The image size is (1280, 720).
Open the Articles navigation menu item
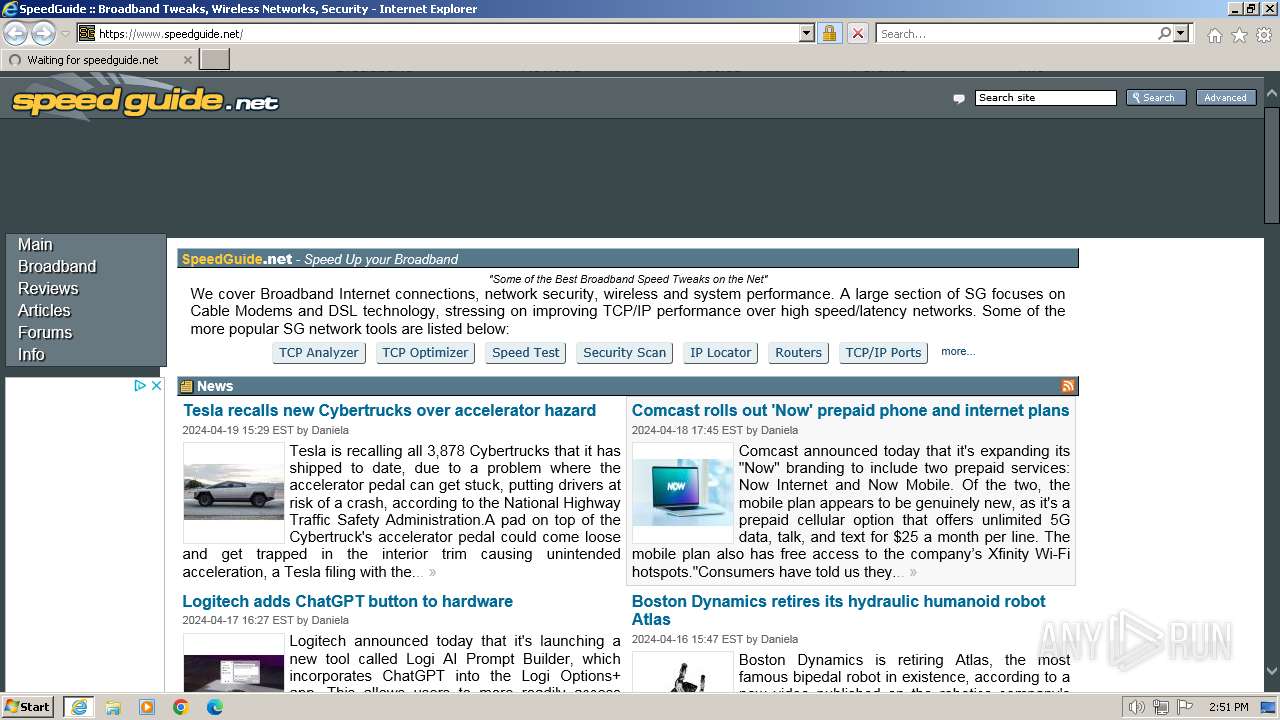point(44,311)
